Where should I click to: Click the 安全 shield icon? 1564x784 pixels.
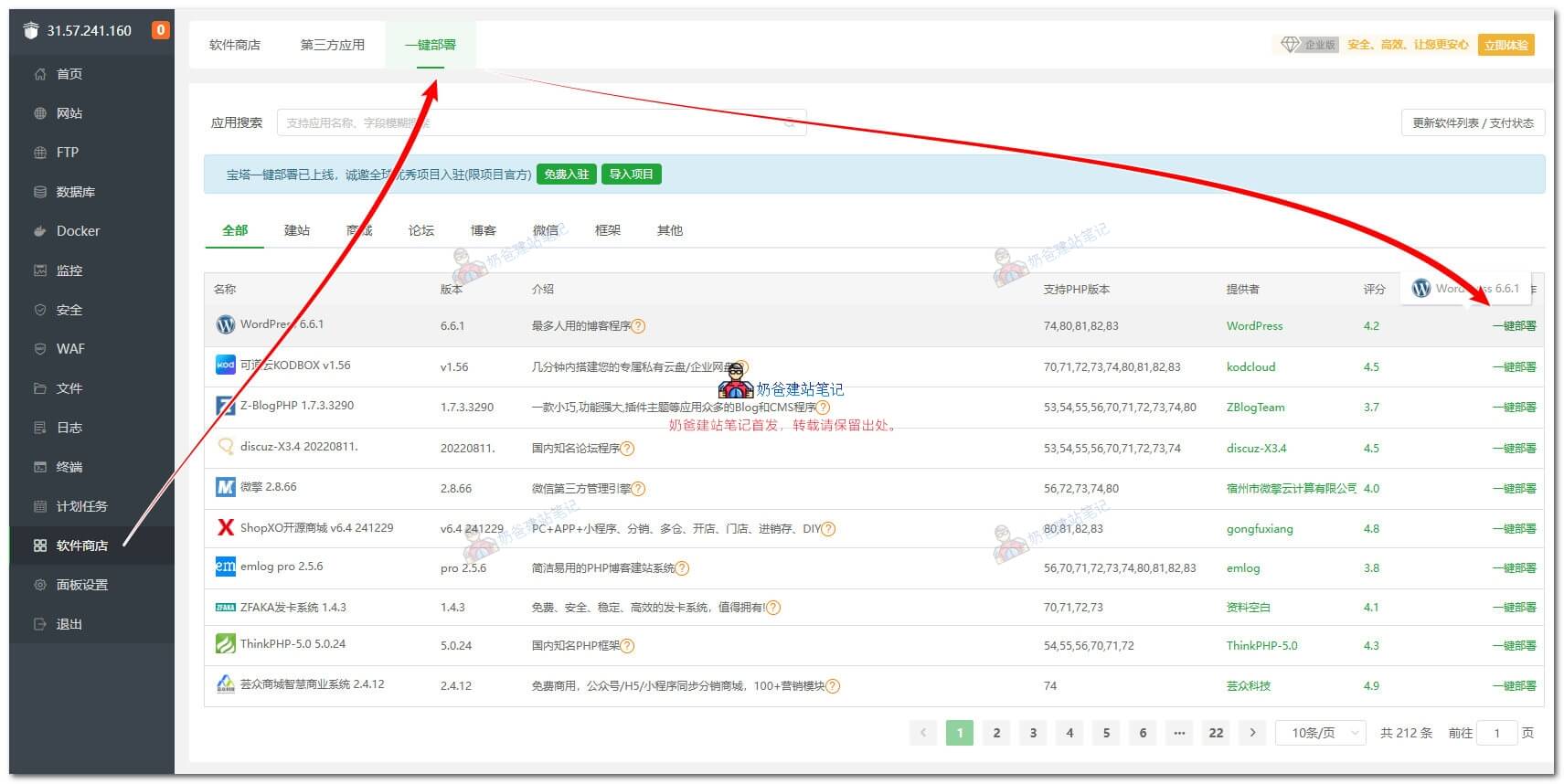[40, 310]
